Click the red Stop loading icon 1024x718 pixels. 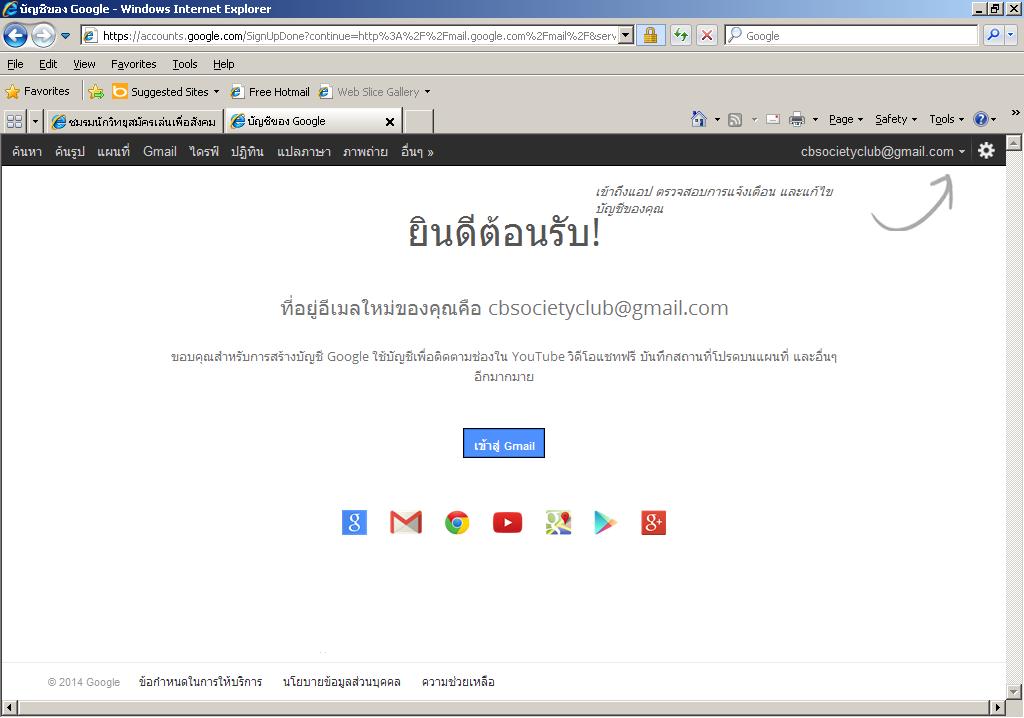click(707, 35)
